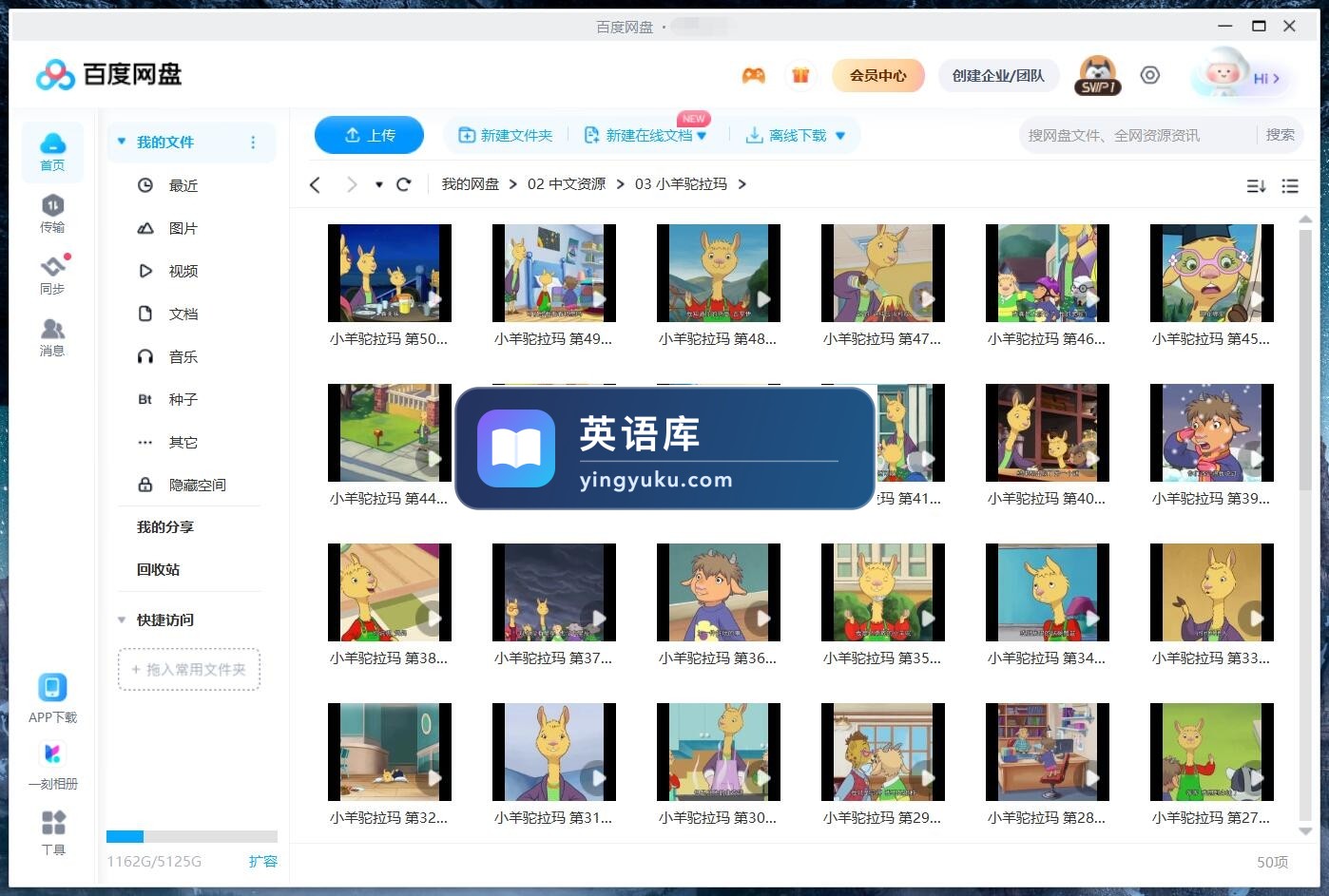Expand the 新建在线文档 dropdown
Image resolution: width=1329 pixels, height=896 pixels.
(702, 136)
